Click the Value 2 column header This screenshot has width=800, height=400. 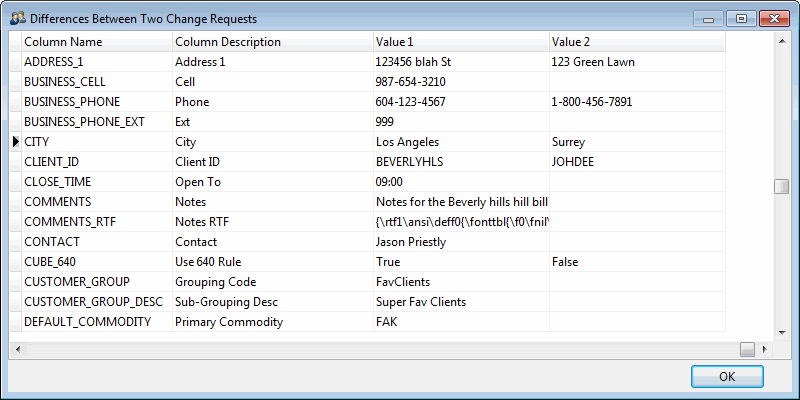pyautogui.click(x=636, y=42)
